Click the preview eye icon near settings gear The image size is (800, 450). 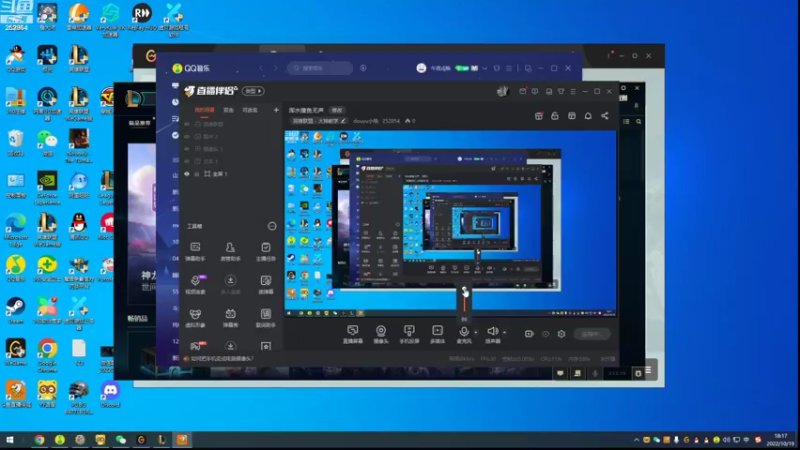click(x=545, y=334)
